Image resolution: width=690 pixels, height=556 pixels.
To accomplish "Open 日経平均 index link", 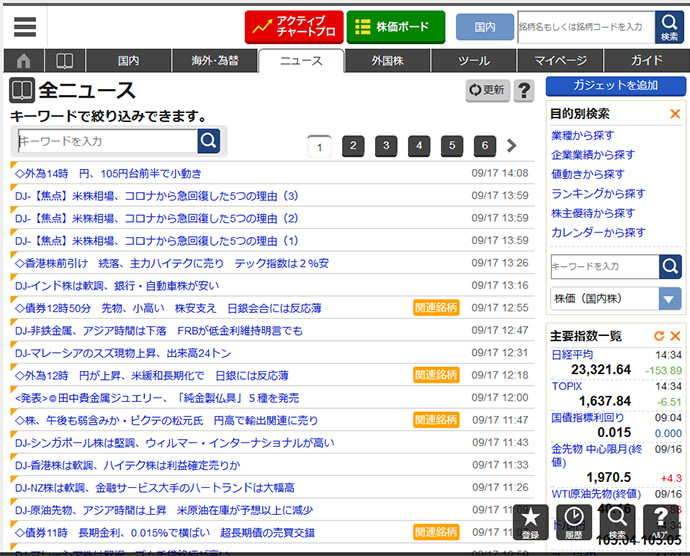I will click(x=572, y=355).
